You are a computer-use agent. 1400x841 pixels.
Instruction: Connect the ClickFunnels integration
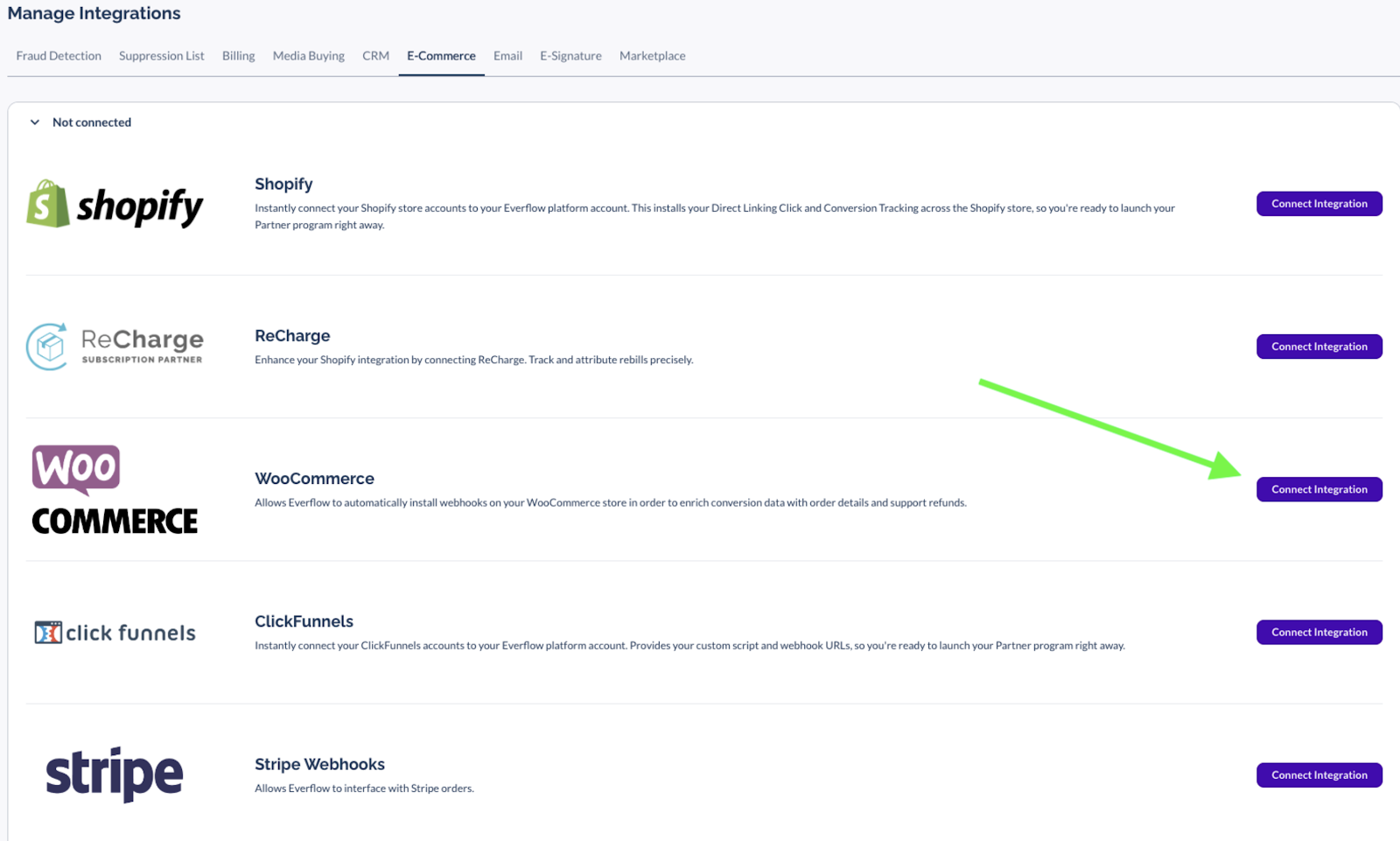pos(1319,632)
